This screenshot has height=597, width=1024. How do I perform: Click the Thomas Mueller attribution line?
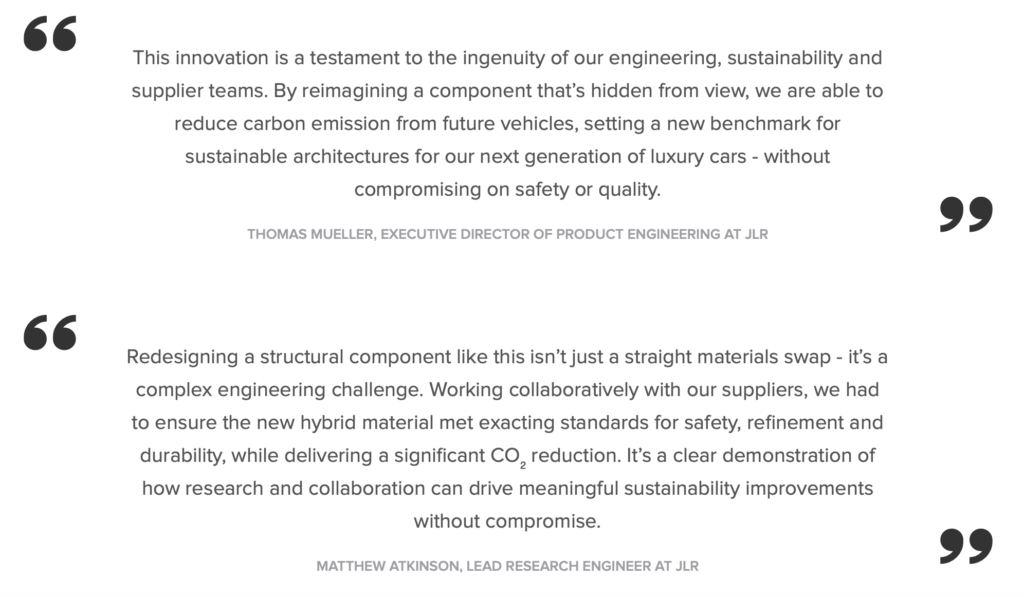[x=507, y=234]
